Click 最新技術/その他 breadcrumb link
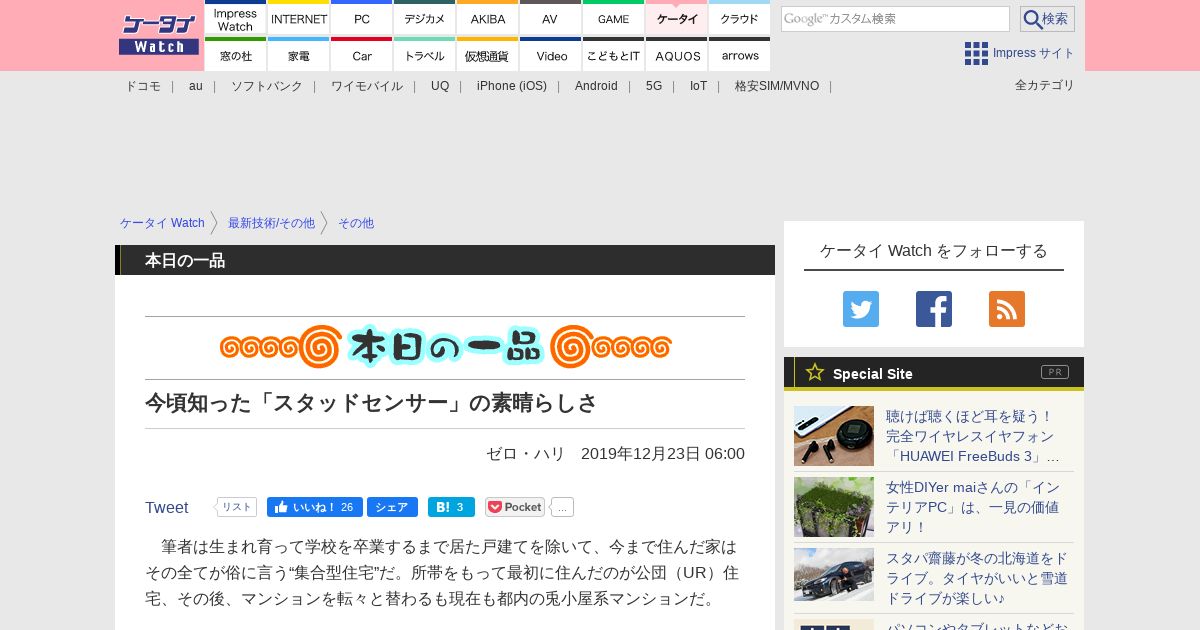 [x=271, y=223]
